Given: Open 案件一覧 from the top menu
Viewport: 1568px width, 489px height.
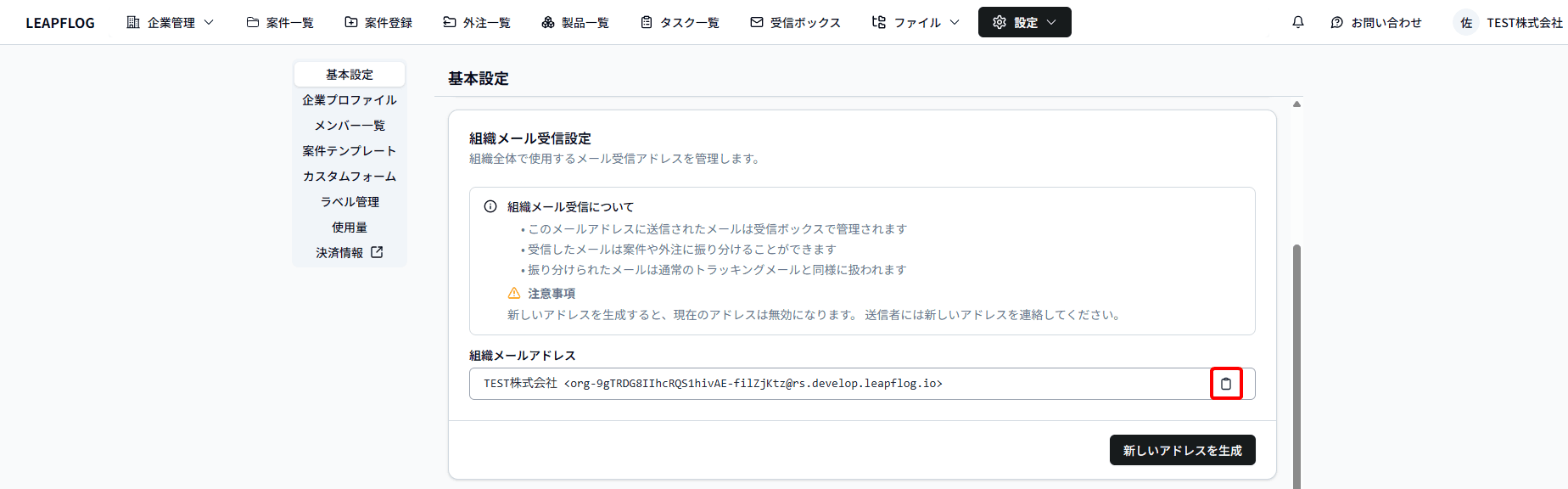Looking at the screenshot, I should pyautogui.click(x=280, y=23).
